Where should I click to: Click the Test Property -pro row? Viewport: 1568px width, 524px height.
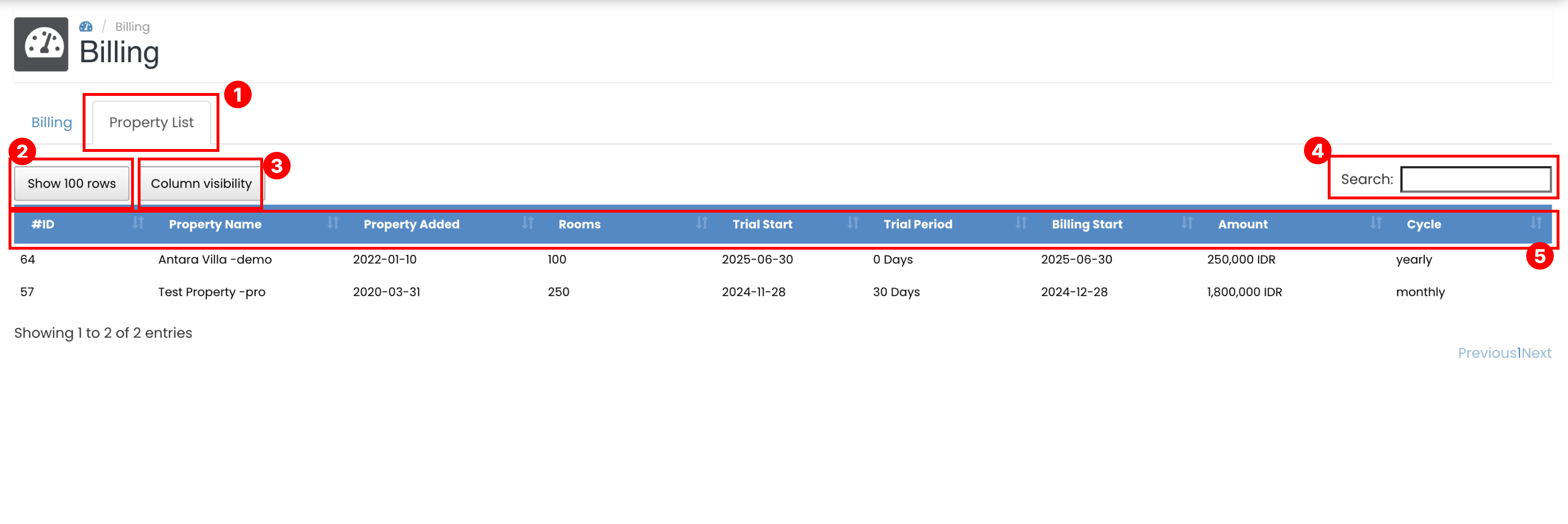click(211, 292)
